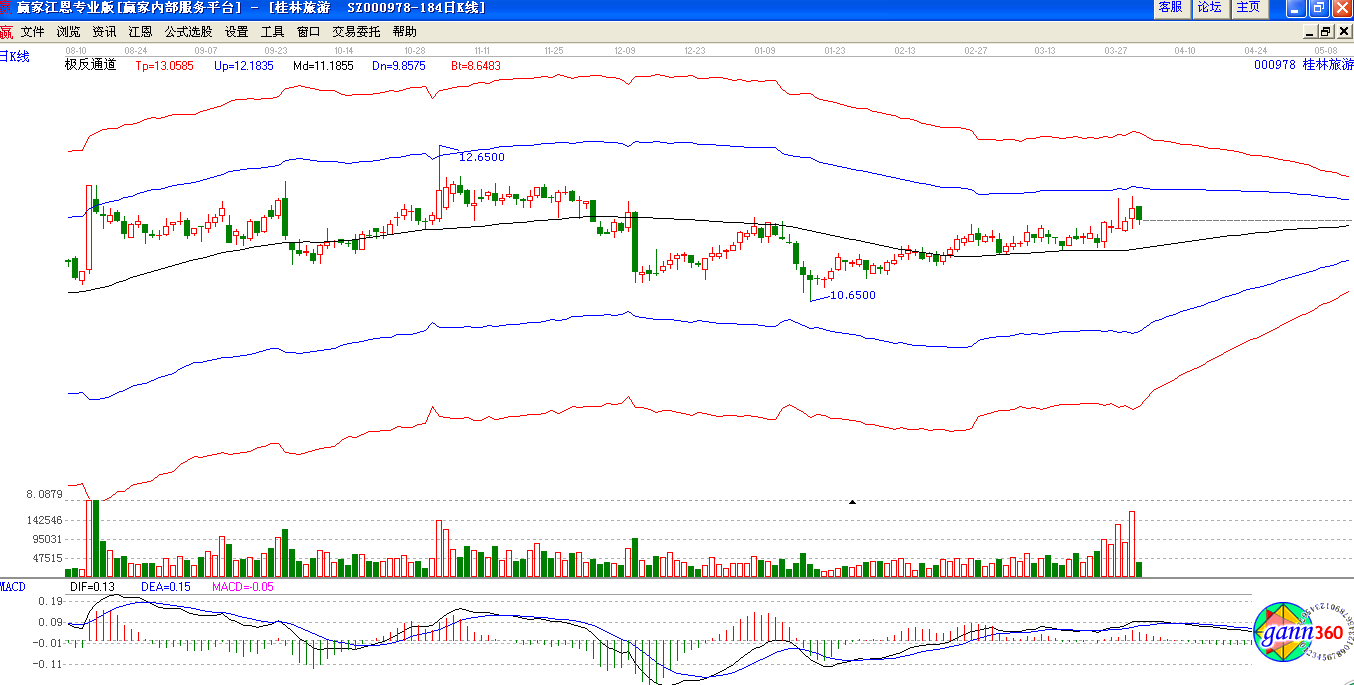Click the 000978 桂林旅游 stock label
1354x685 pixels.
[1303, 64]
